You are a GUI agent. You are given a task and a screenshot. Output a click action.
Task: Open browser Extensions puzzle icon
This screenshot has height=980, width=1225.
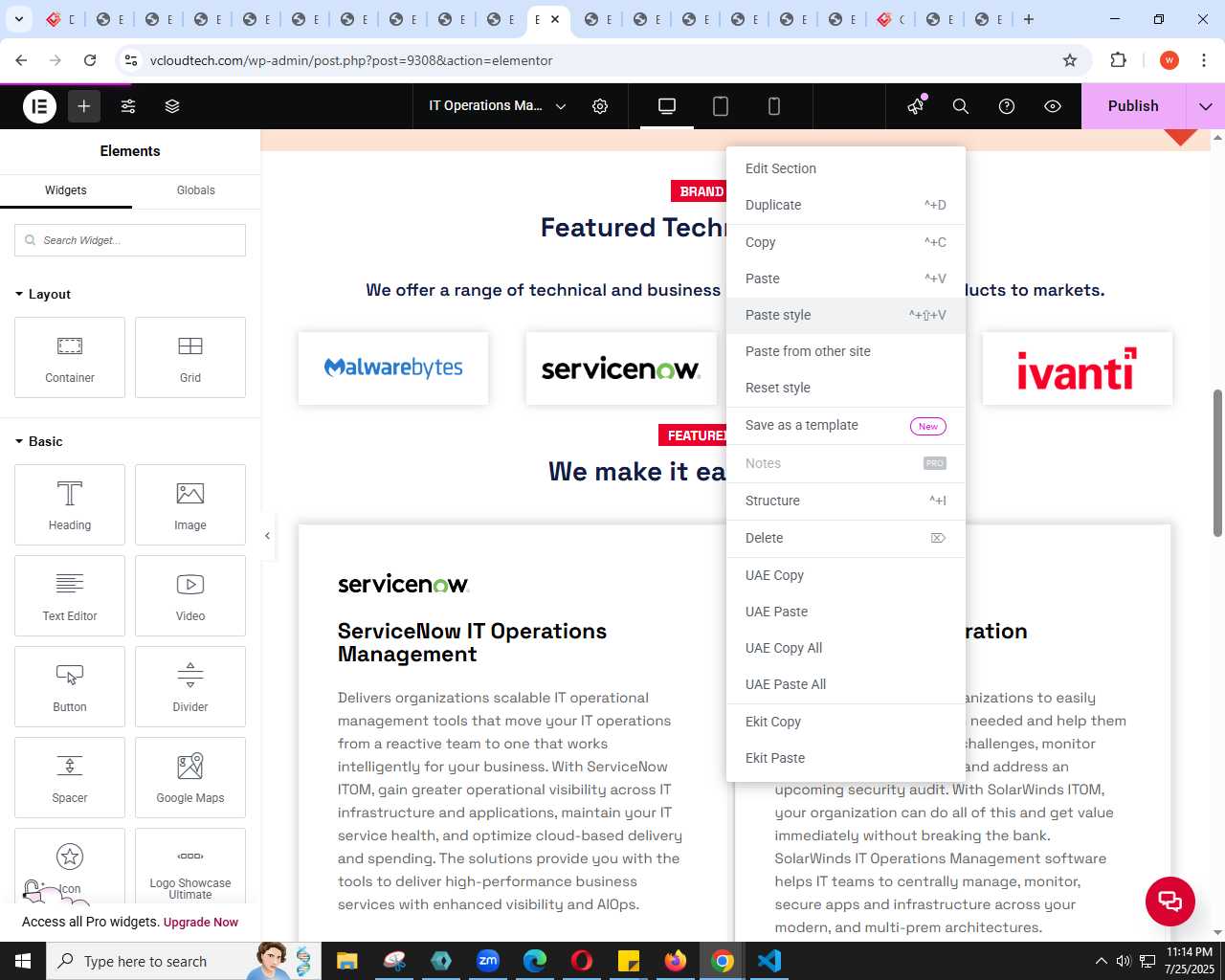(1119, 60)
